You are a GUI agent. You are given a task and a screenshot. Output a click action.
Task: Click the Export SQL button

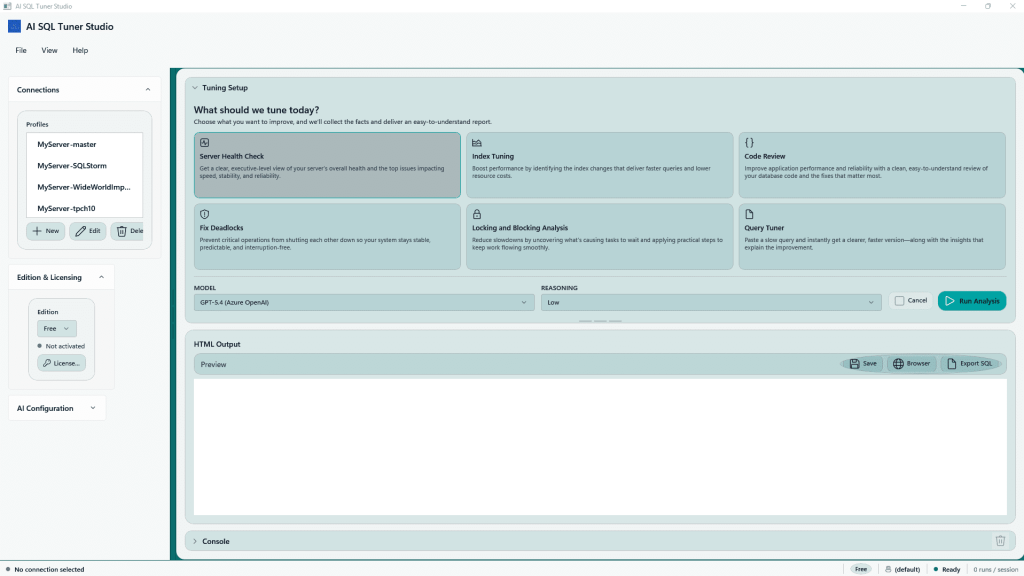(970, 364)
